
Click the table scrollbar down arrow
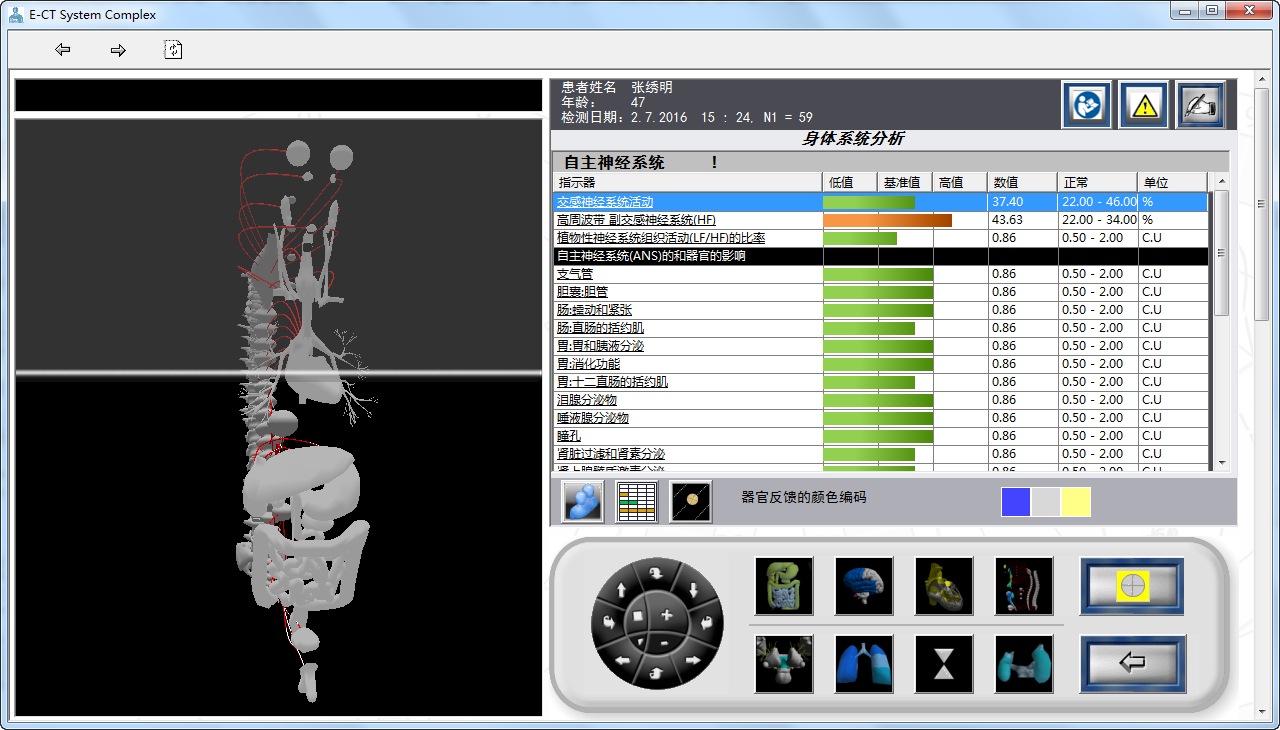[x=1221, y=462]
